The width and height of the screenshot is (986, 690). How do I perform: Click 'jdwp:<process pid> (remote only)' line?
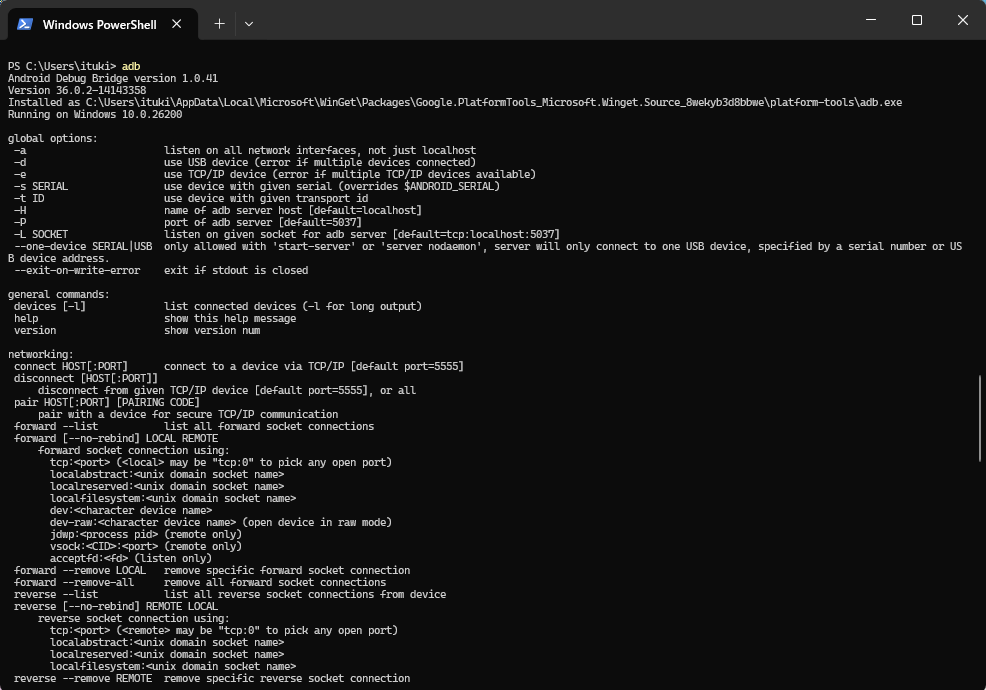point(146,534)
